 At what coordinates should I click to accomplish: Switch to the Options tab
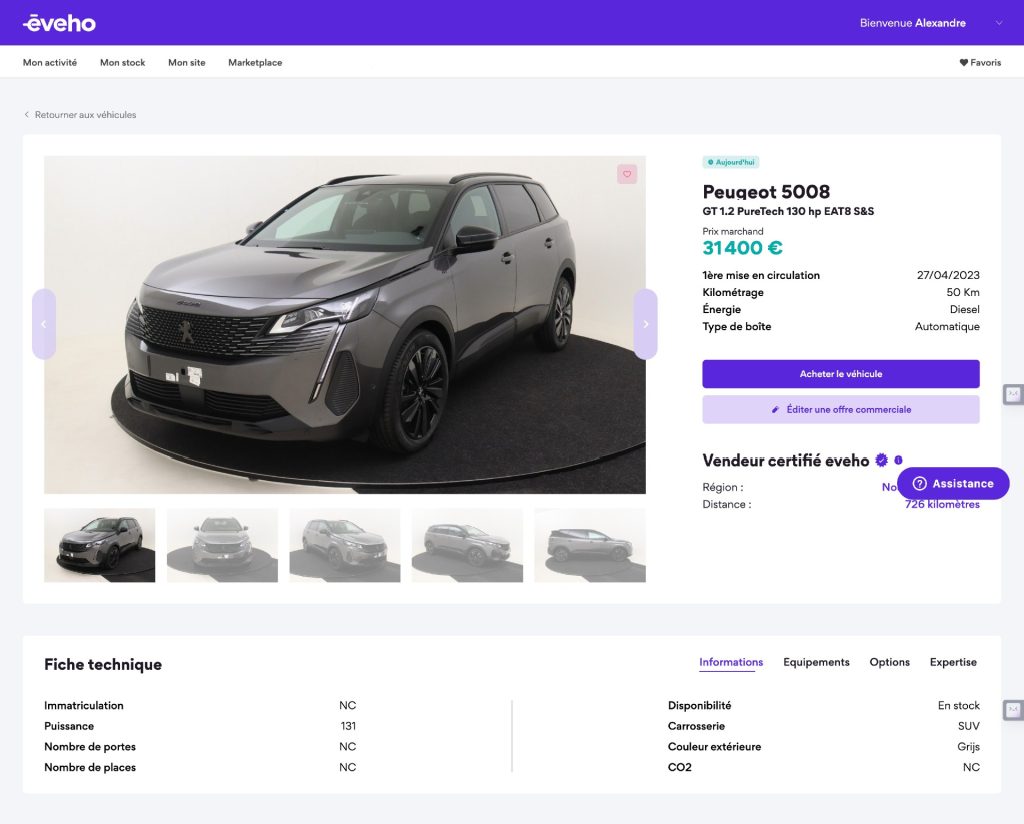(x=889, y=662)
